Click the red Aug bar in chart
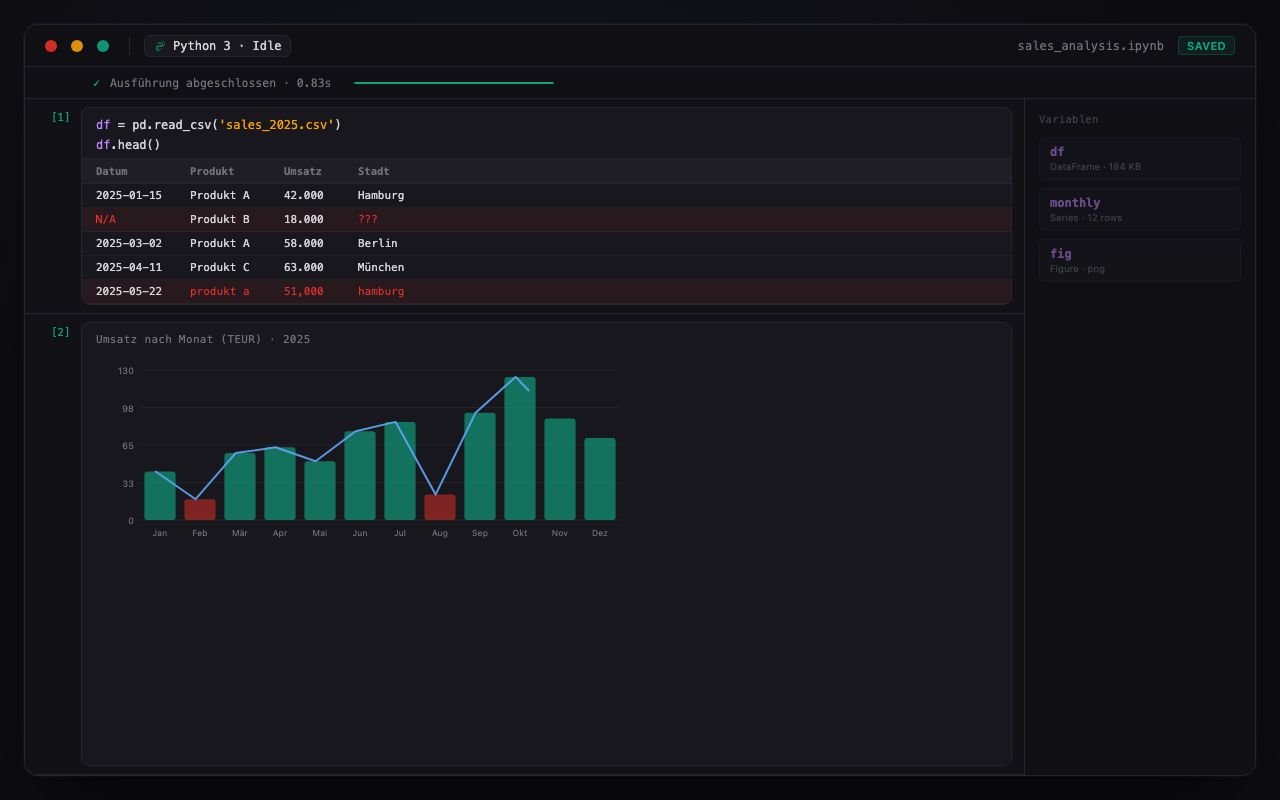This screenshot has height=800, width=1280. pos(440,507)
